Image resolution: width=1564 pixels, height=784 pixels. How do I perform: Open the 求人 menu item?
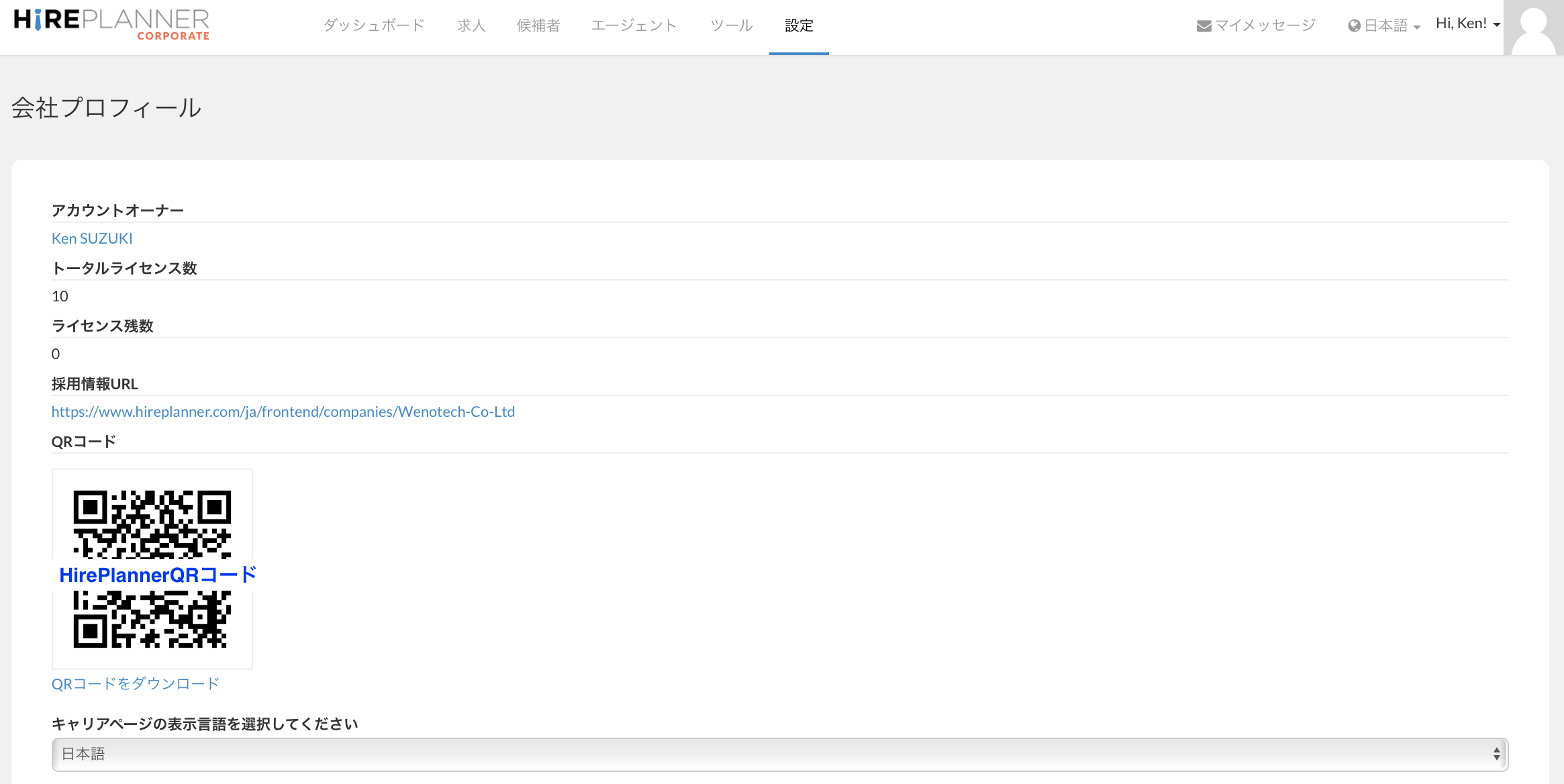471,26
